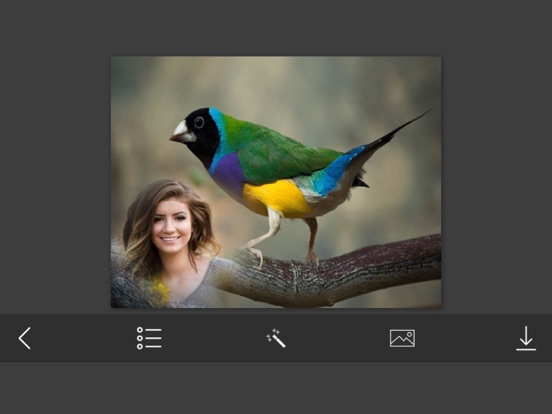552x414 pixels.
Task: Tap the download save icon
Action: click(526, 338)
